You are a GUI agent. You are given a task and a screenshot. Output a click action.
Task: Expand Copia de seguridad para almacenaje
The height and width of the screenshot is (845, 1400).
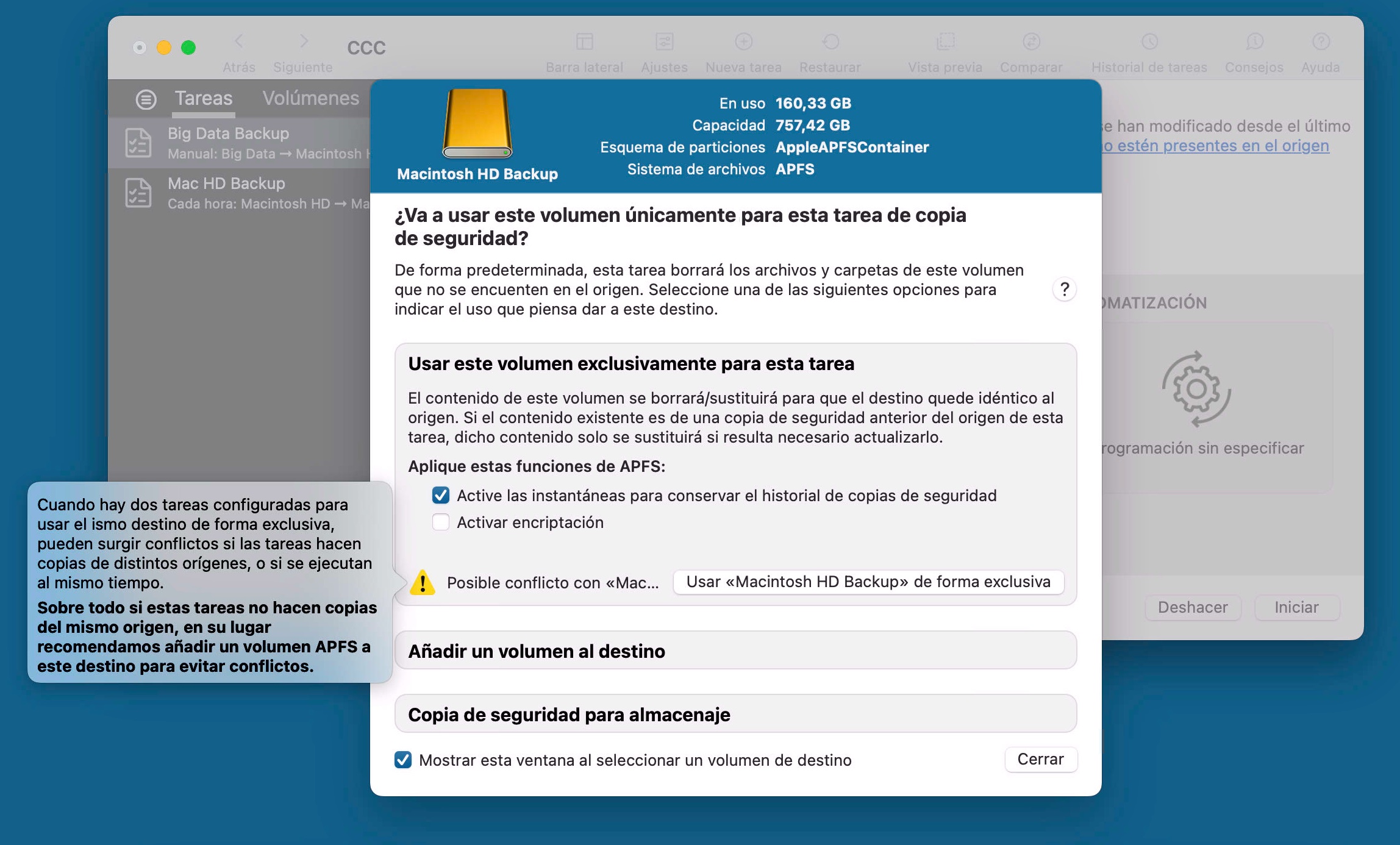click(735, 714)
